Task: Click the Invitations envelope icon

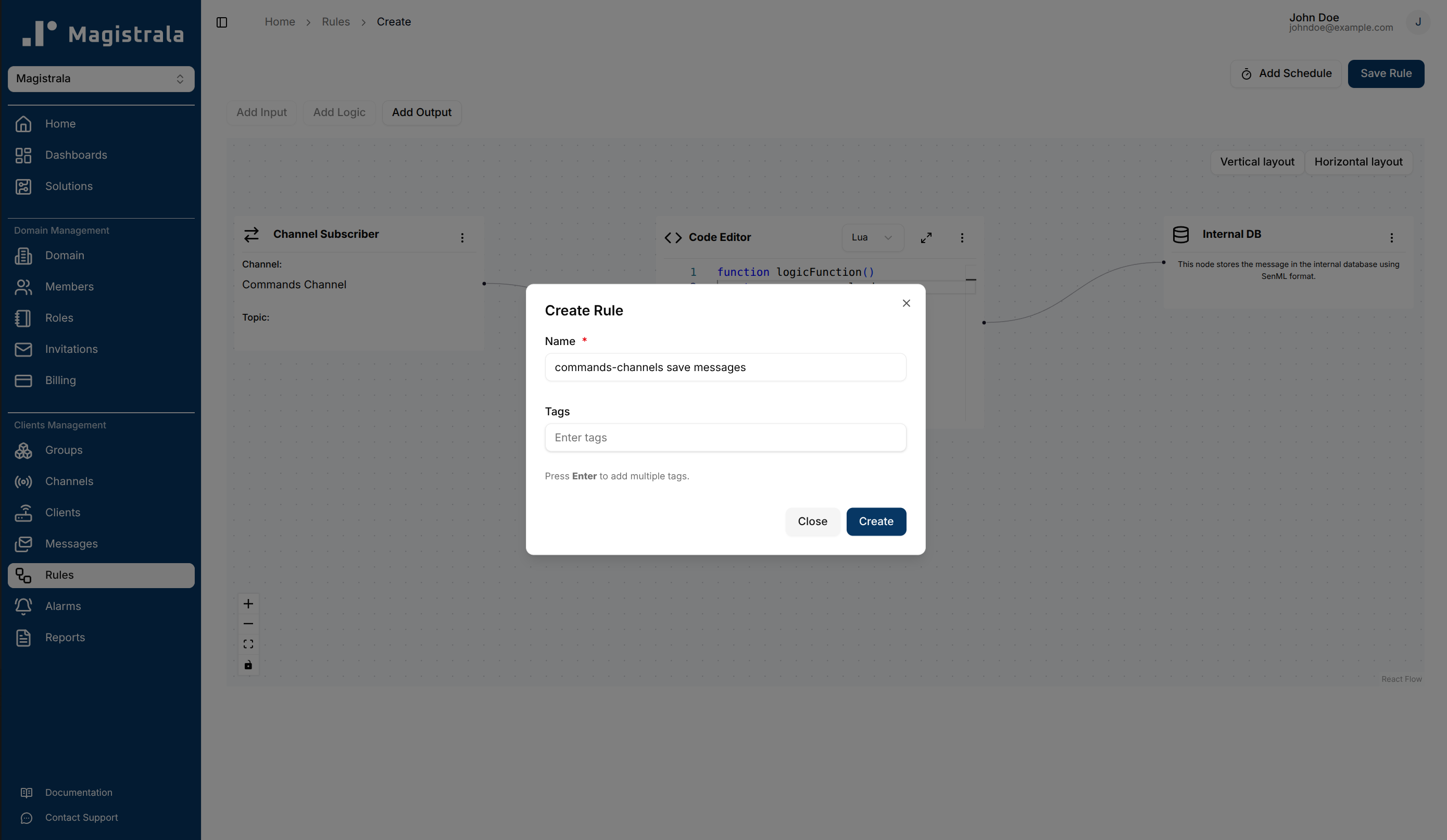Action: coord(23,349)
